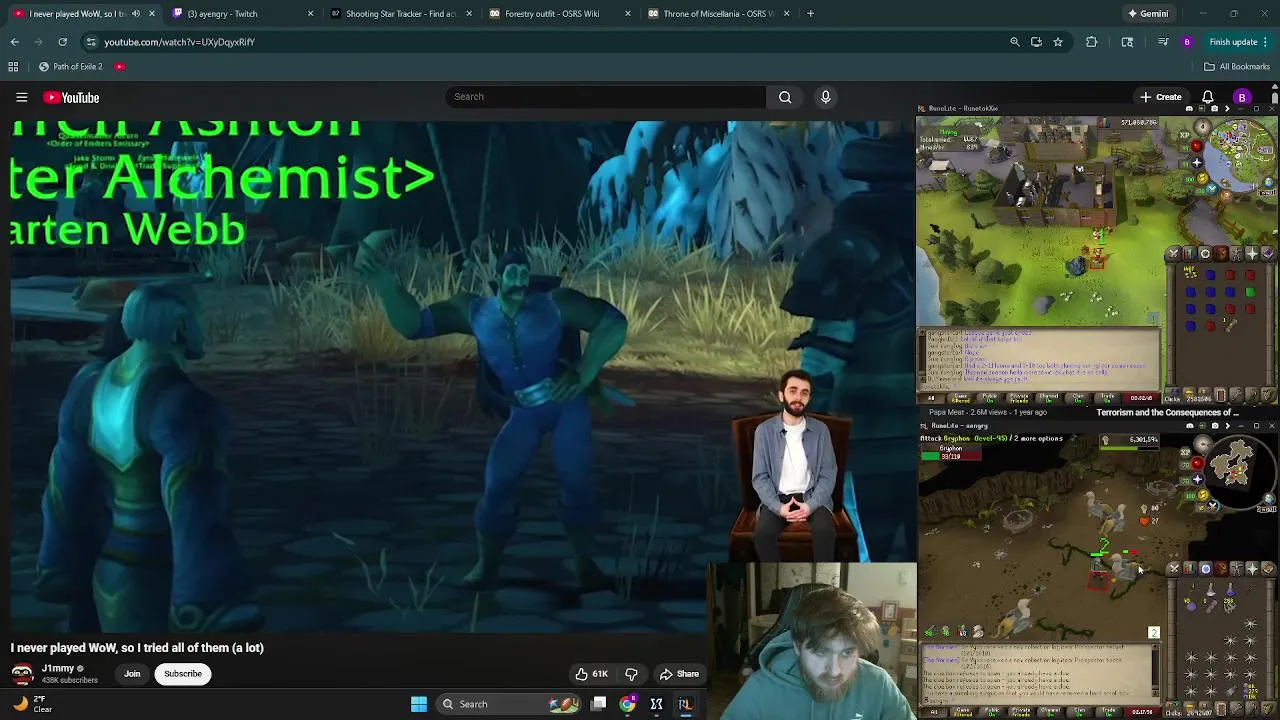Image resolution: width=1280 pixels, height=720 pixels.
Task: Open the YouTube guide hamburger menu
Action: pyautogui.click(x=21, y=97)
